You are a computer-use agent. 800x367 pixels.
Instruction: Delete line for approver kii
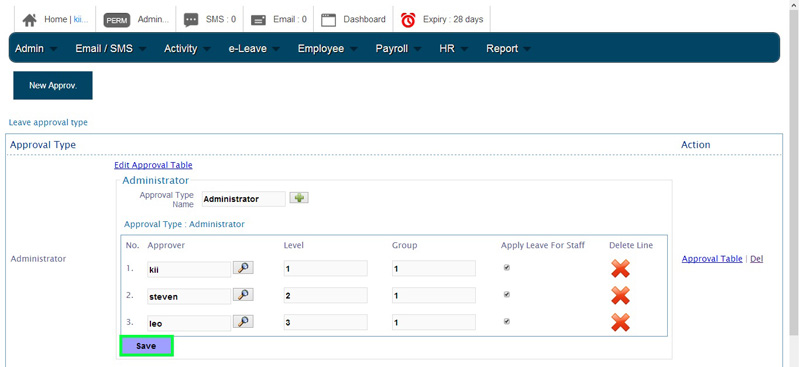(620, 268)
